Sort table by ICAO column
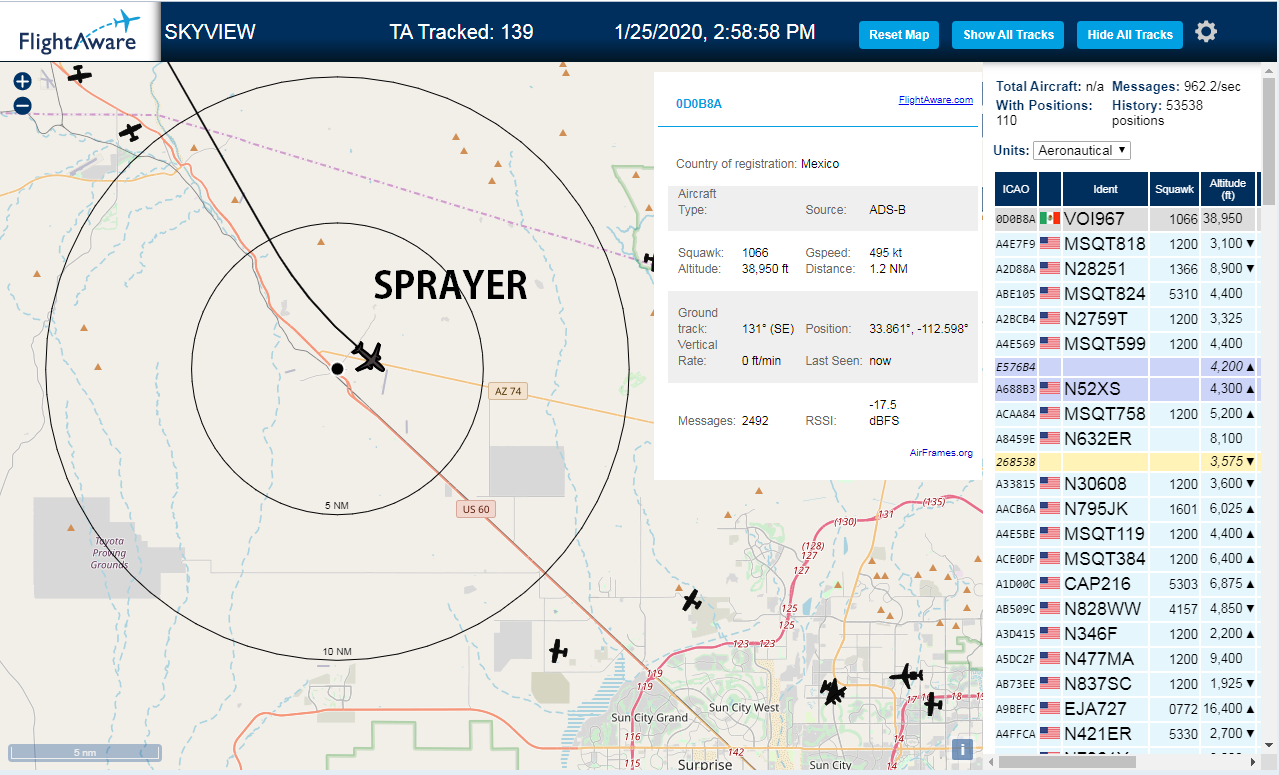Screen dimensions: 1279x775 coord(1016,188)
